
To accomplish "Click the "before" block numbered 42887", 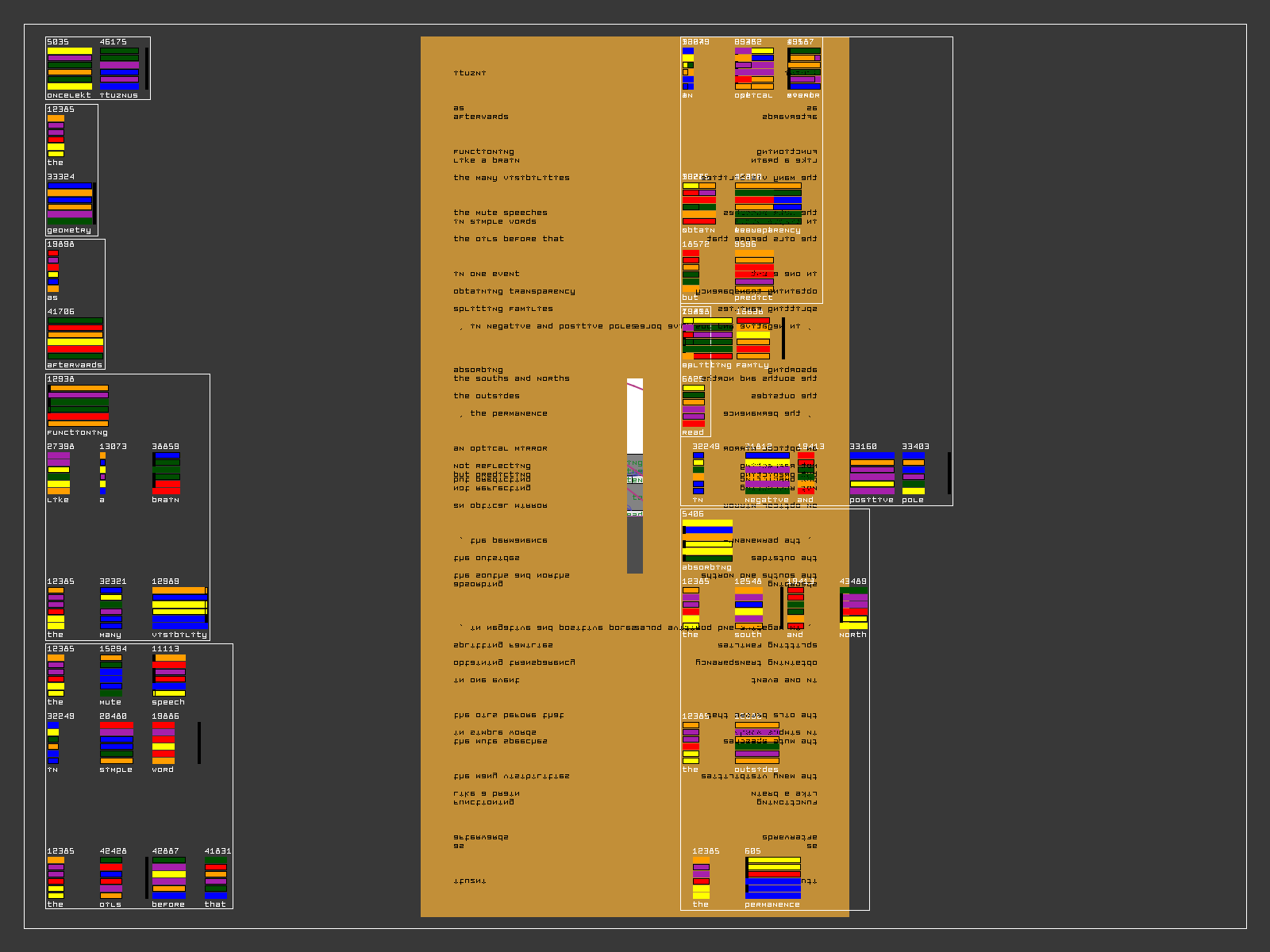I will [x=169, y=877].
